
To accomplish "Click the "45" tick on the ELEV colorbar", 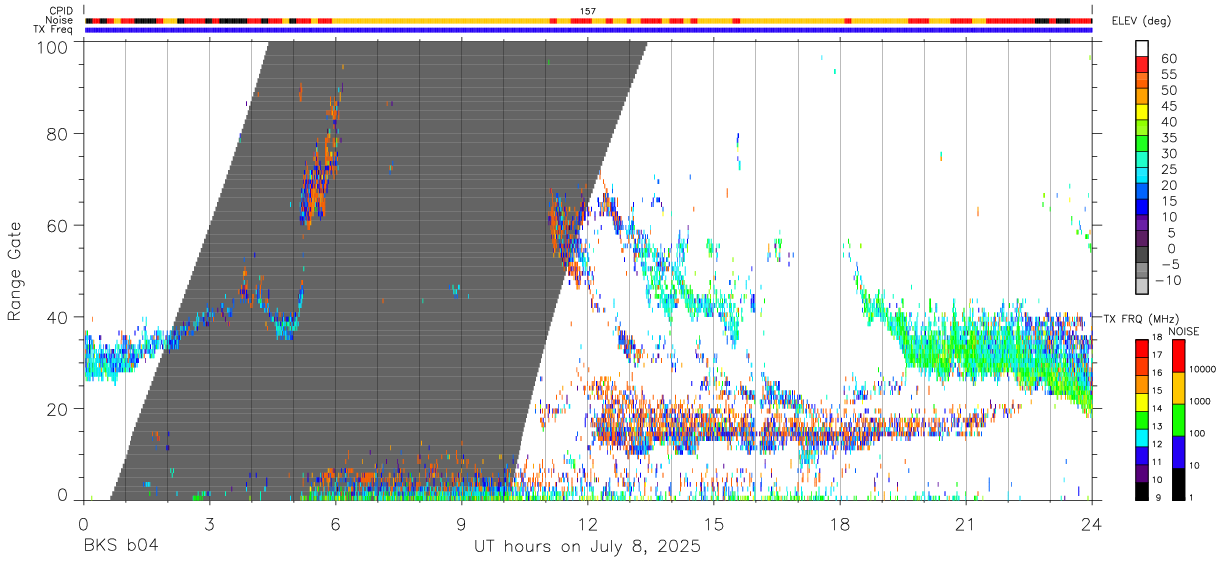I will (1168, 106).
